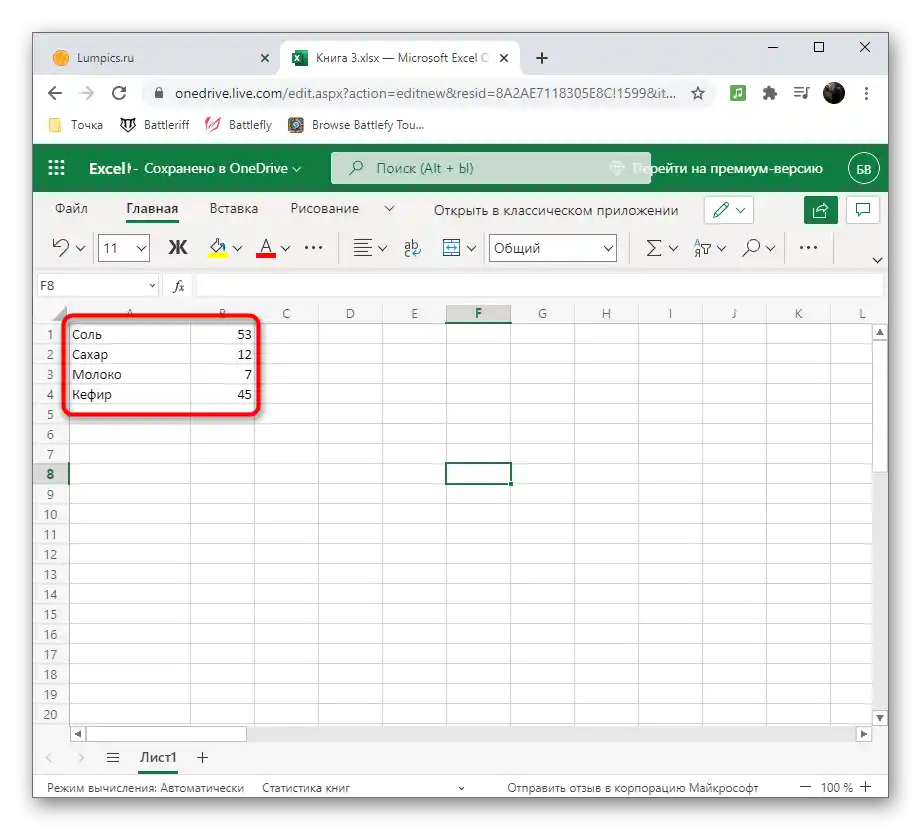
Task: Open the all sheets list icon
Action: (113, 757)
